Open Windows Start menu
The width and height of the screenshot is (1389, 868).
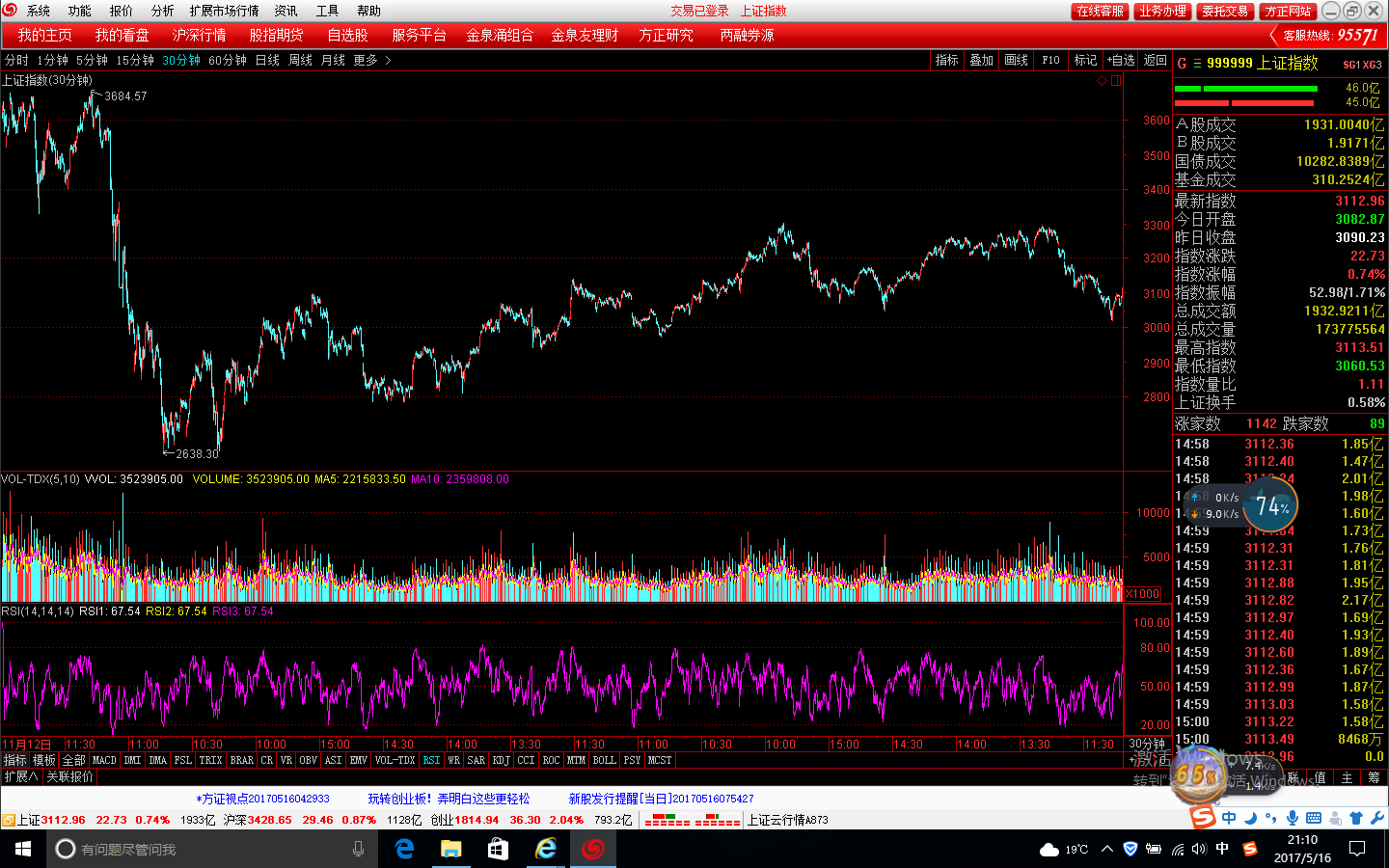tap(23, 849)
